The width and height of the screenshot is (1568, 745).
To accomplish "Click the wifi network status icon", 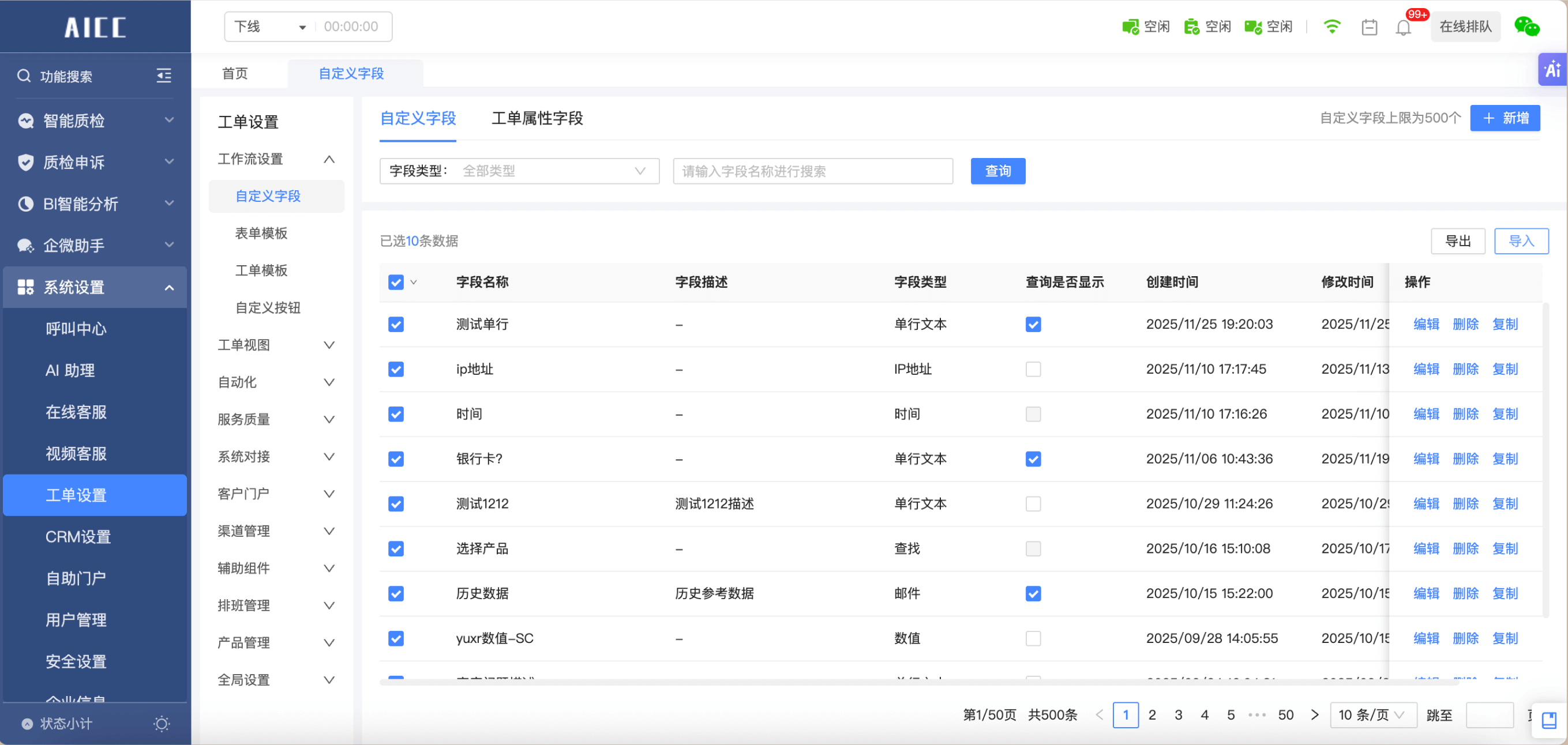I will coord(1332,27).
